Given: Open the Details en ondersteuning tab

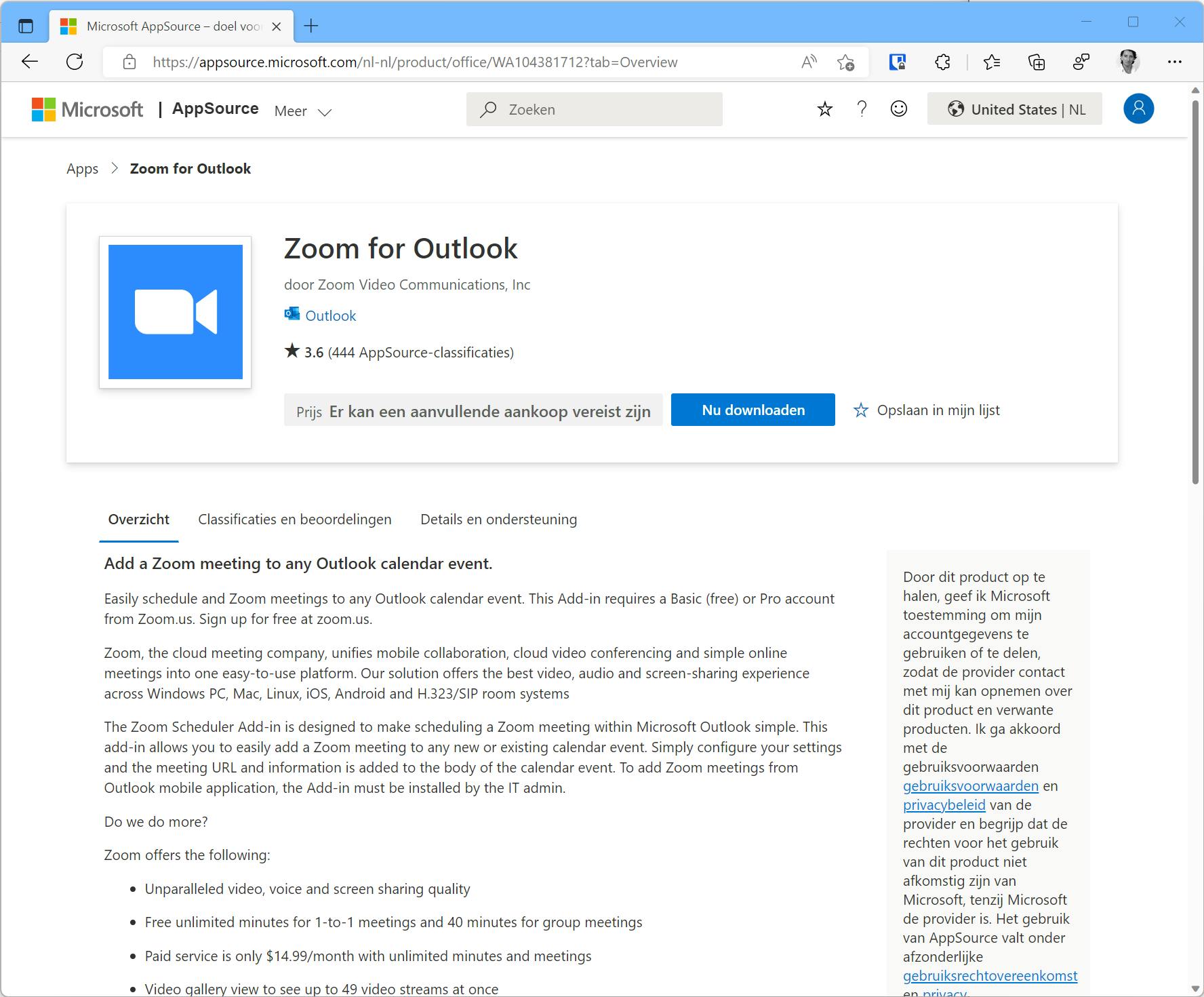Looking at the screenshot, I should tap(499, 520).
